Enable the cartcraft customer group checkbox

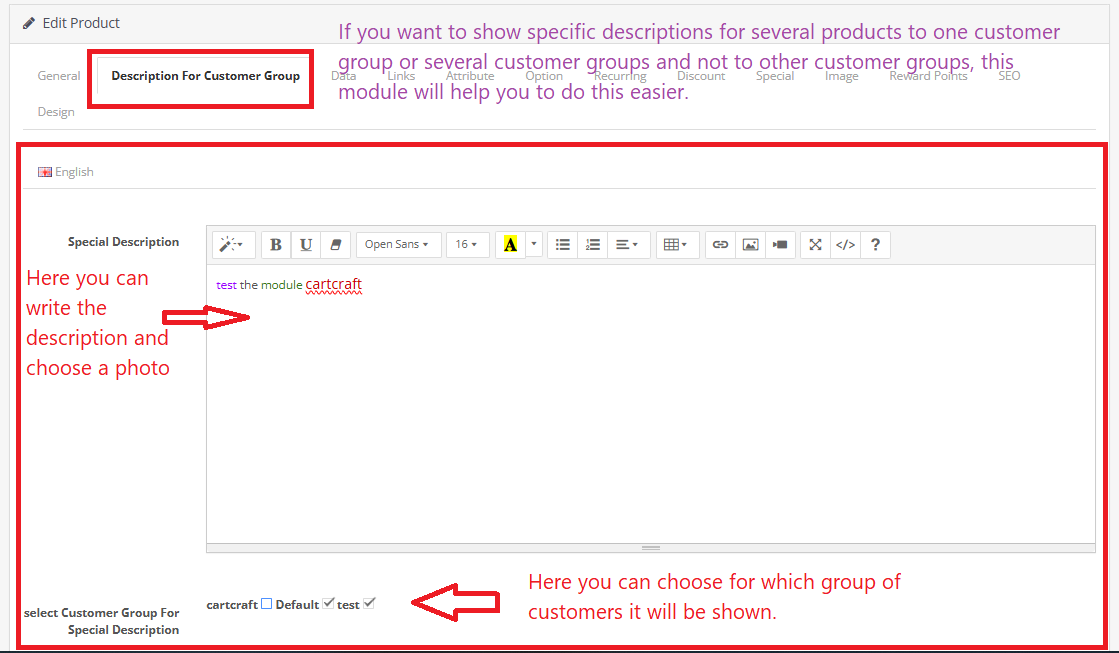click(266, 602)
